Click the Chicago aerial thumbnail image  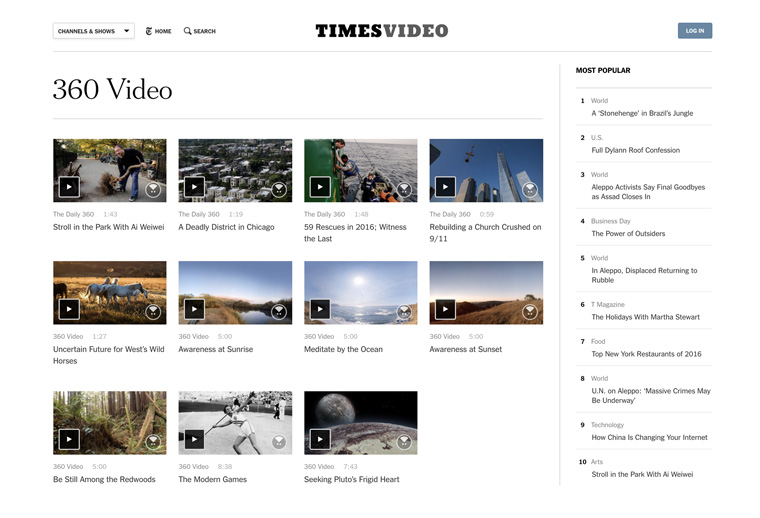(x=235, y=171)
